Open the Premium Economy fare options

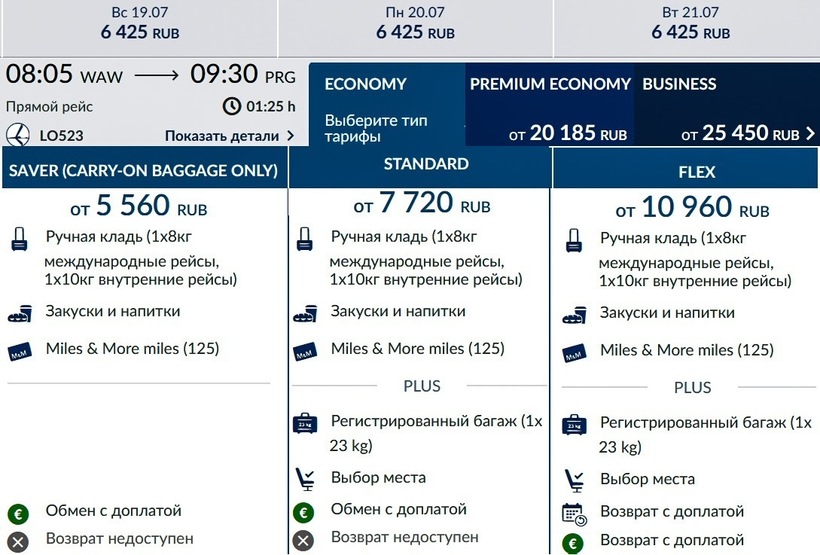[x=549, y=107]
